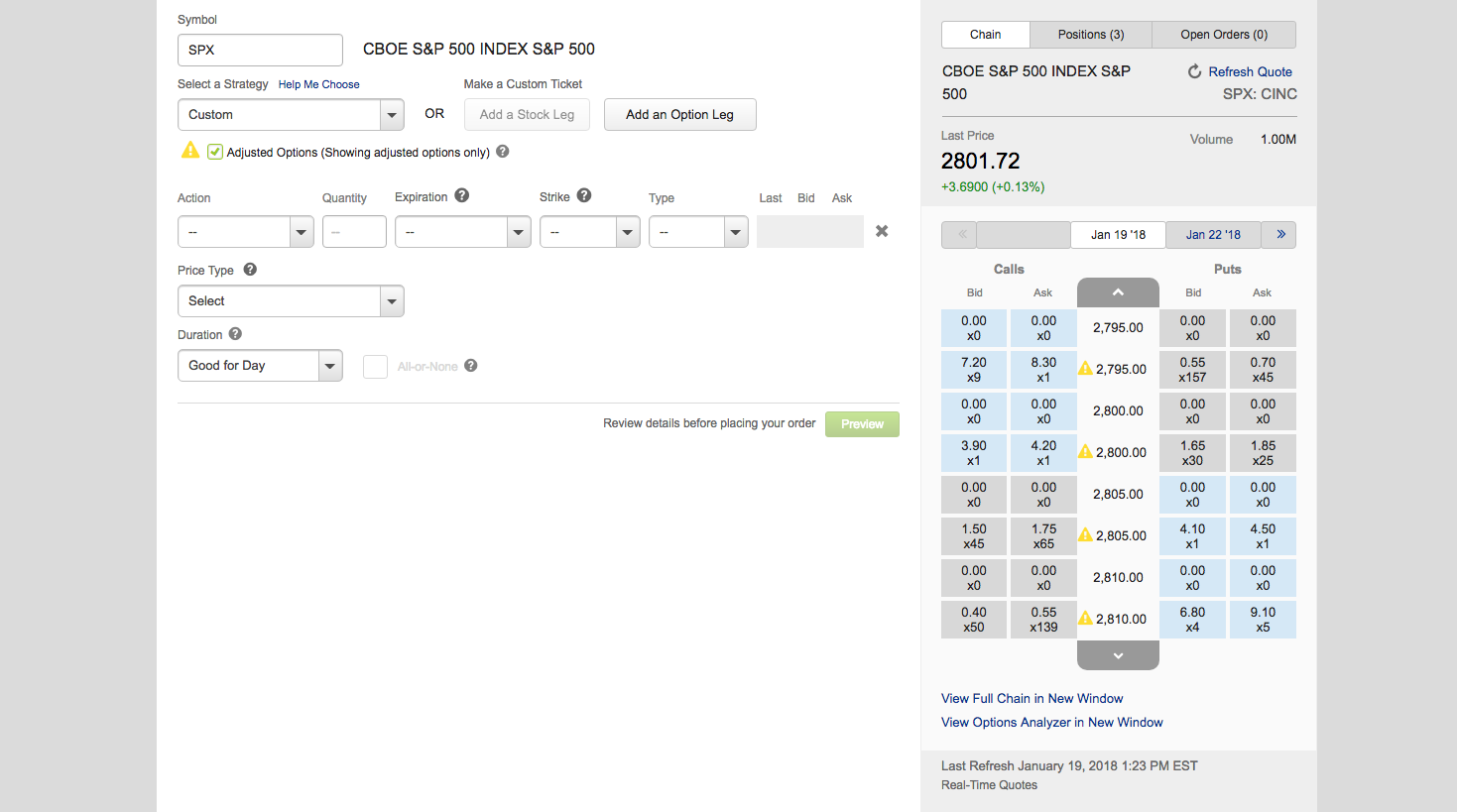Switch to the Open Orders (0) tab
This screenshot has width=1457, height=812.
click(1224, 35)
